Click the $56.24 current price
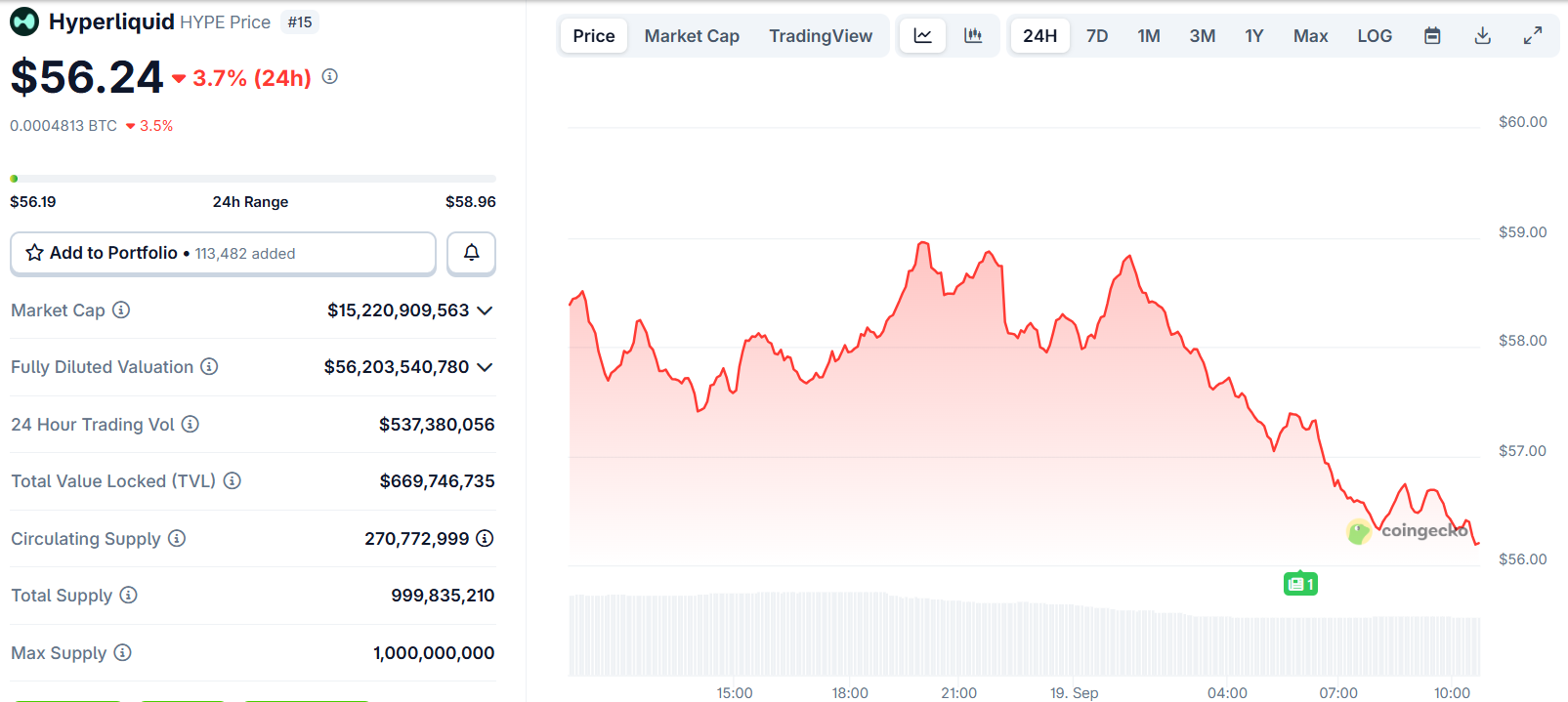 pyautogui.click(x=87, y=77)
